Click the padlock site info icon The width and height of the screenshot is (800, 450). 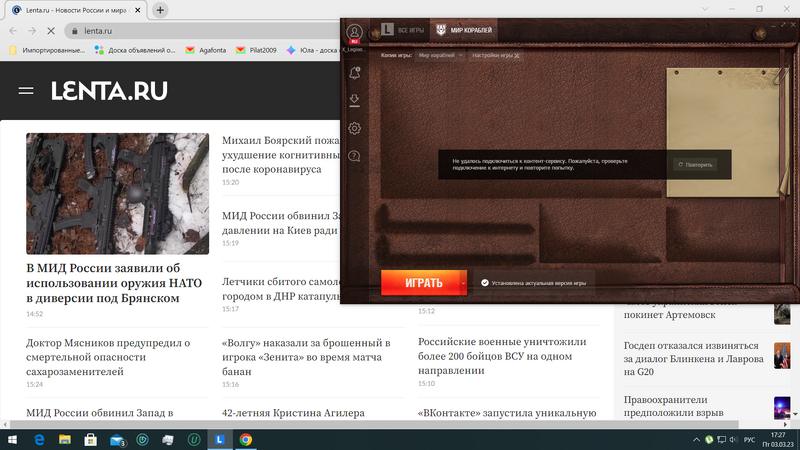(75, 31)
